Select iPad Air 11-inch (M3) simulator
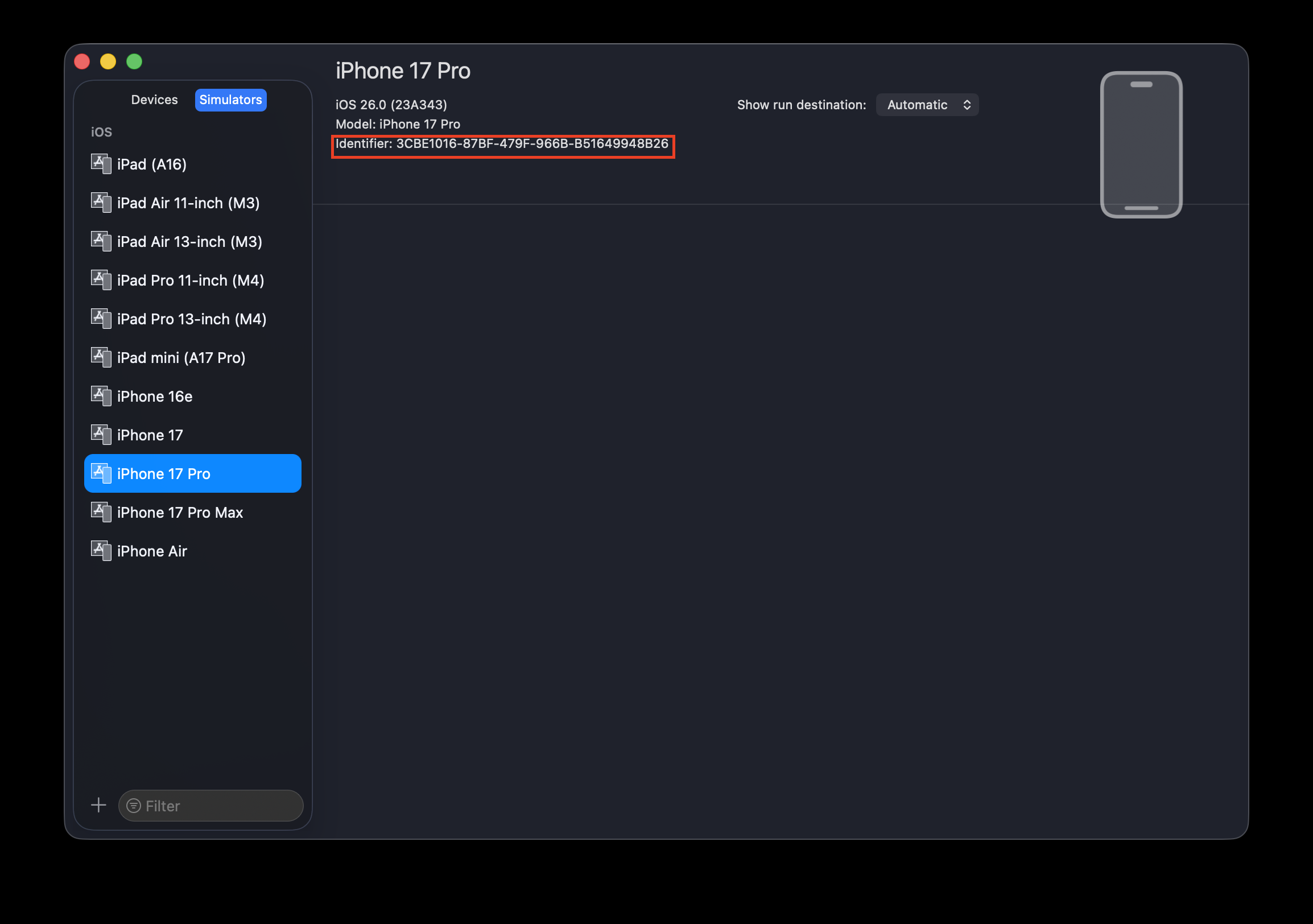This screenshot has width=1313, height=924. tap(188, 203)
